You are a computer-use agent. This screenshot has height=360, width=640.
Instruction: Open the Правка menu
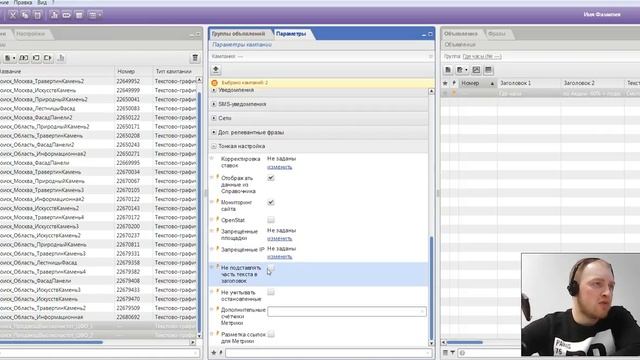tap(23, 2)
